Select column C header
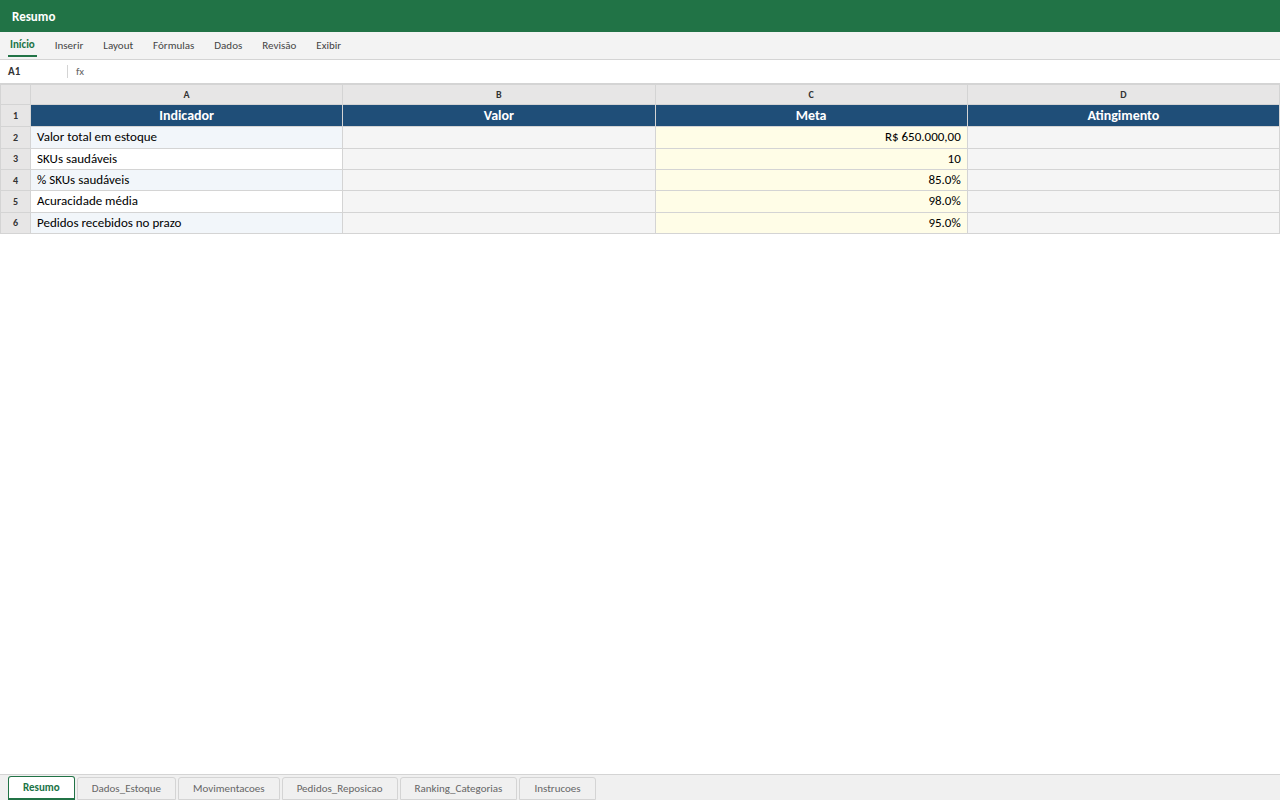Screen dimensions: 1280x800 click(x=811, y=94)
